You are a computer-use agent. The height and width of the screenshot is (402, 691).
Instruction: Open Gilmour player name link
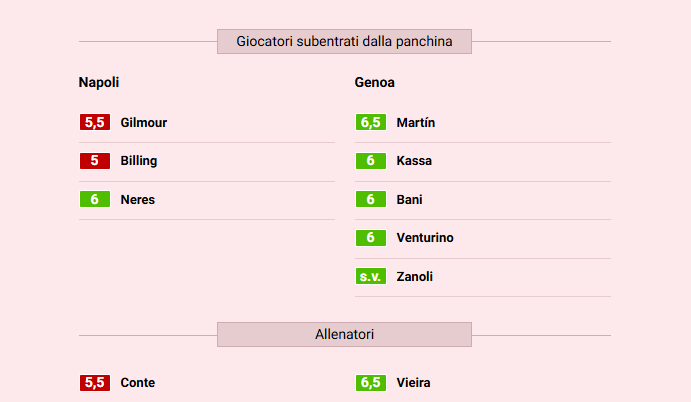(143, 123)
